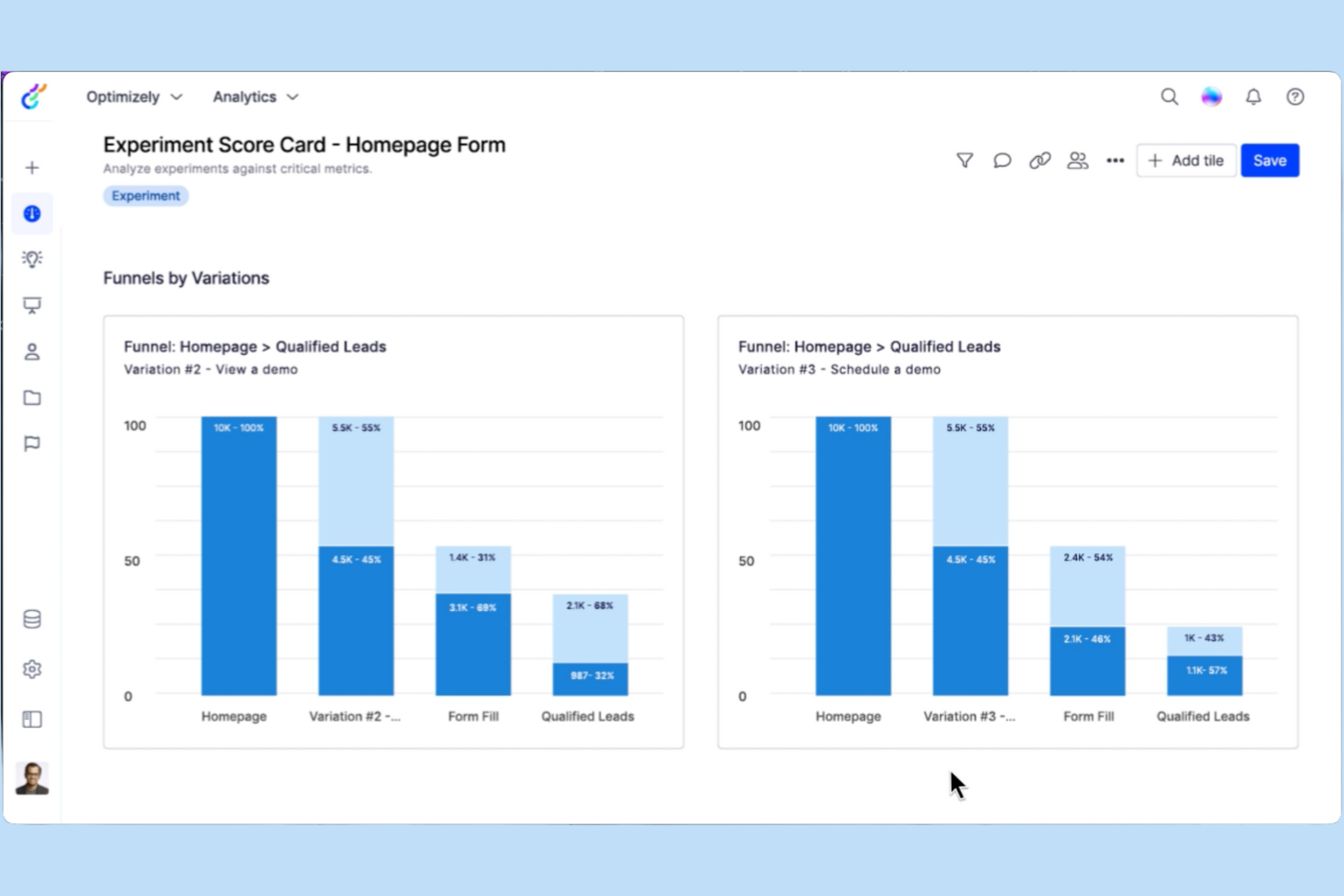Click the Experiment tag label
Image resolution: width=1344 pixels, height=896 pixels.
pyautogui.click(x=145, y=195)
